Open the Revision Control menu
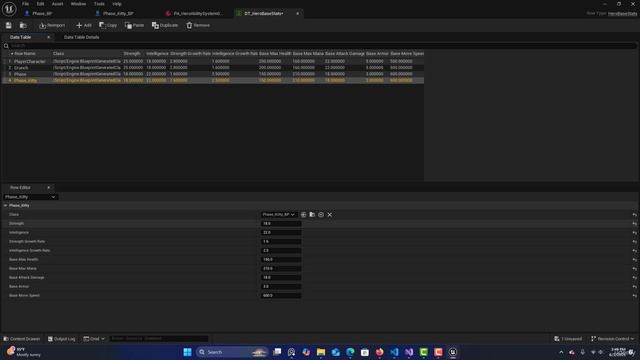Screen dimensions: 640x360 tap(613, 339)
